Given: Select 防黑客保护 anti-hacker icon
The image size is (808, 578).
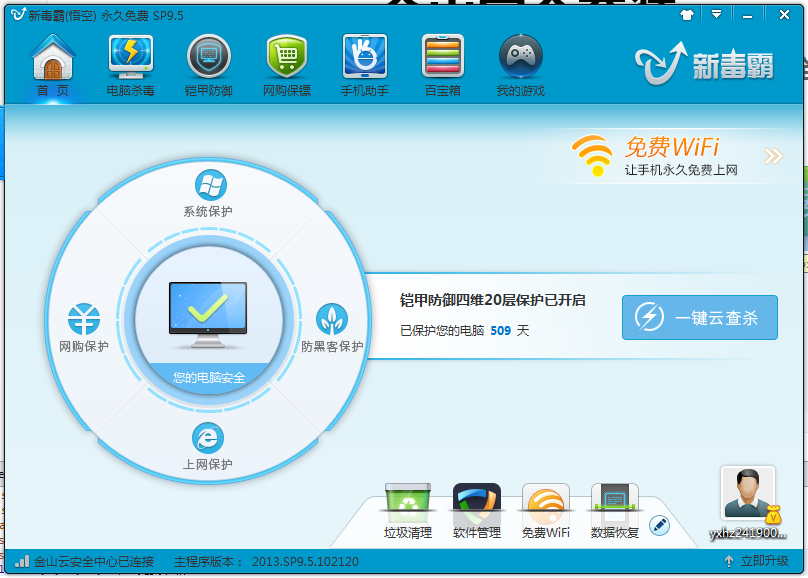Looking at the screenshot, I should click(332, 320).
